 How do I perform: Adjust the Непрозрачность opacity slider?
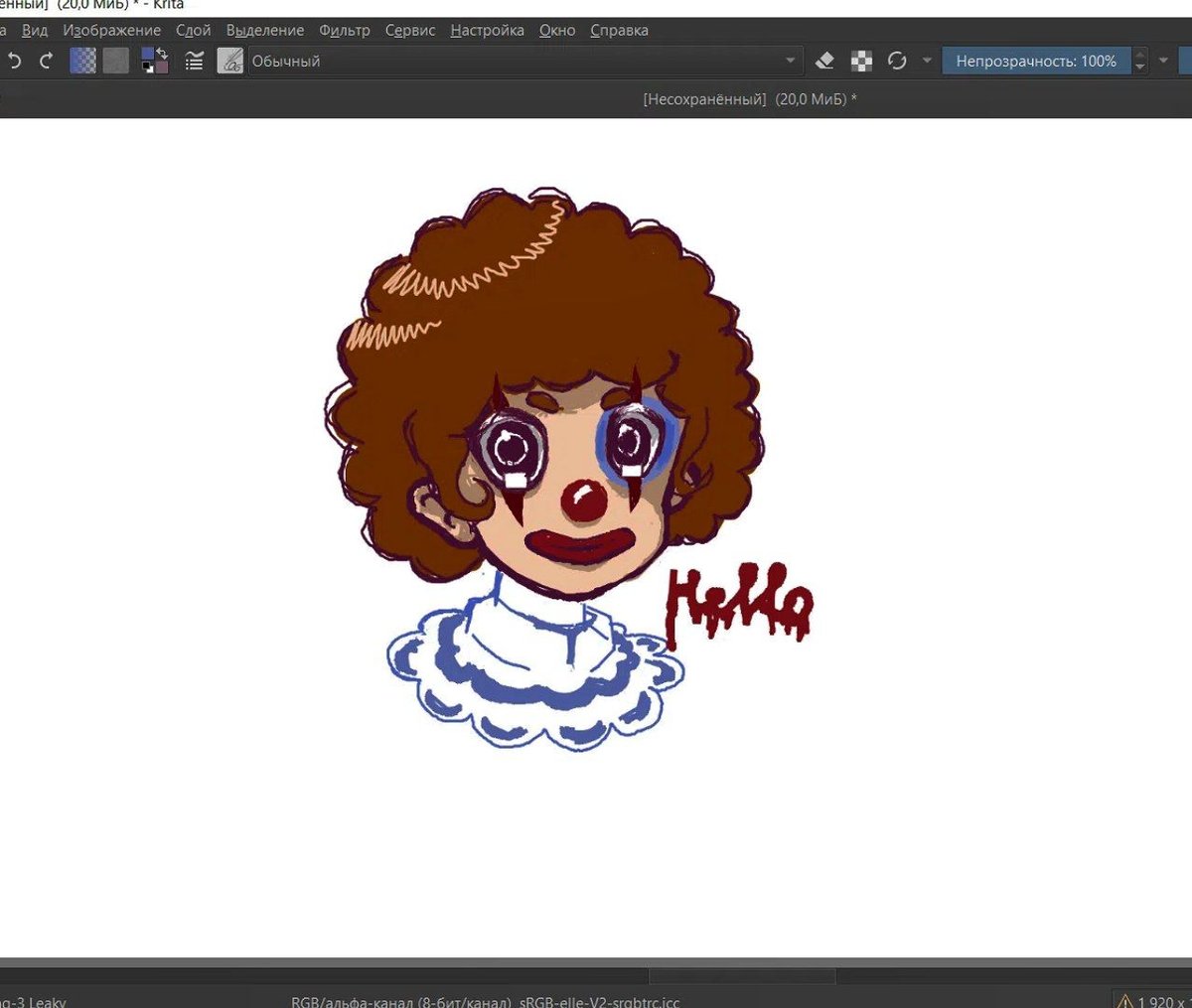point(1036,61)
